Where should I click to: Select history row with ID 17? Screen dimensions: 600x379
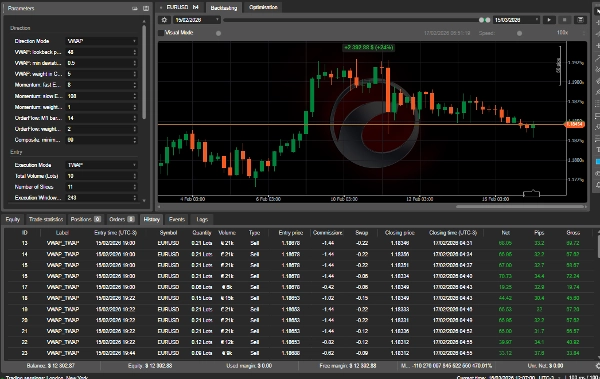[300, 287]
